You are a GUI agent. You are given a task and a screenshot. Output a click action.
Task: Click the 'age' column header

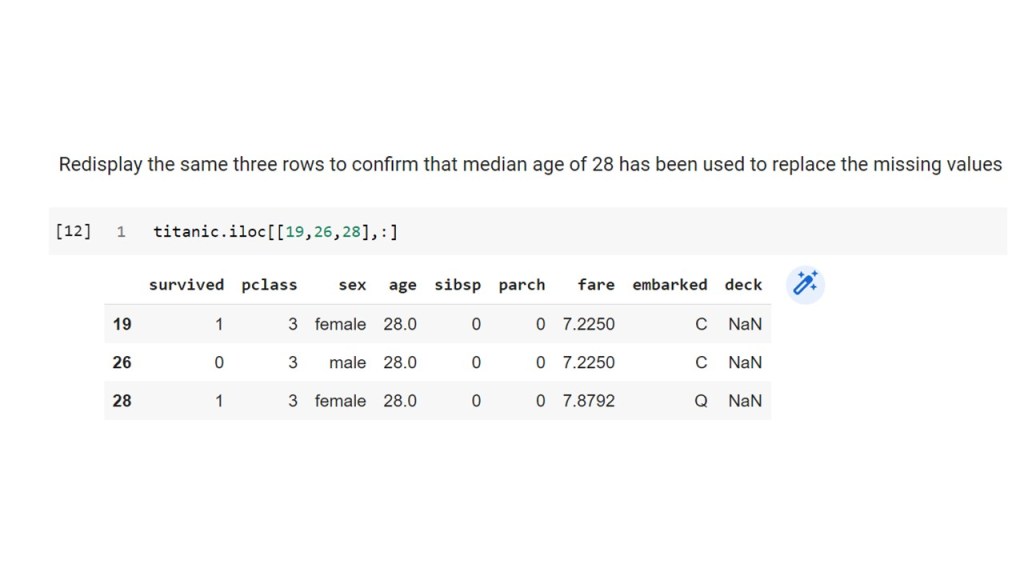point(402,285)
